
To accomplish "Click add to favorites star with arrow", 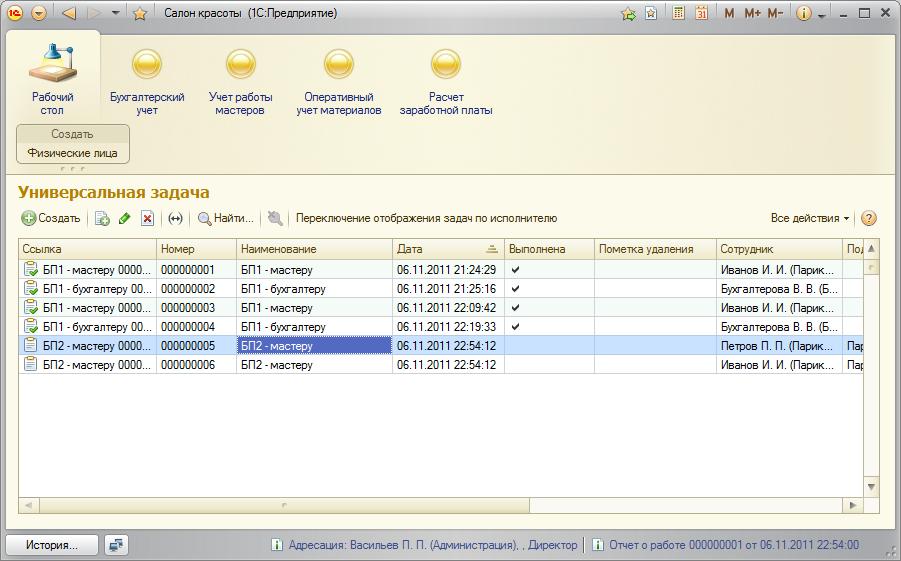I will coord(629,13).
